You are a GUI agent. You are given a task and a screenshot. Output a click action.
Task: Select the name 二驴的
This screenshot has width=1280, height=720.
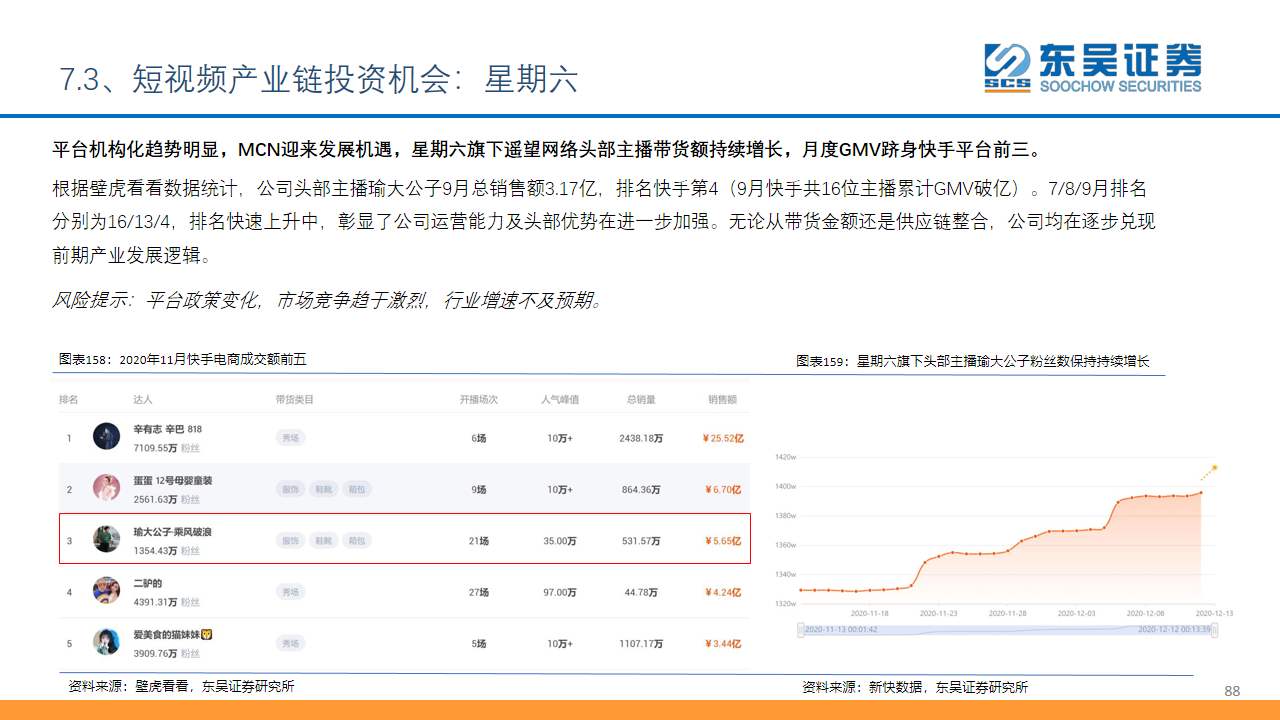pos(147,583)
